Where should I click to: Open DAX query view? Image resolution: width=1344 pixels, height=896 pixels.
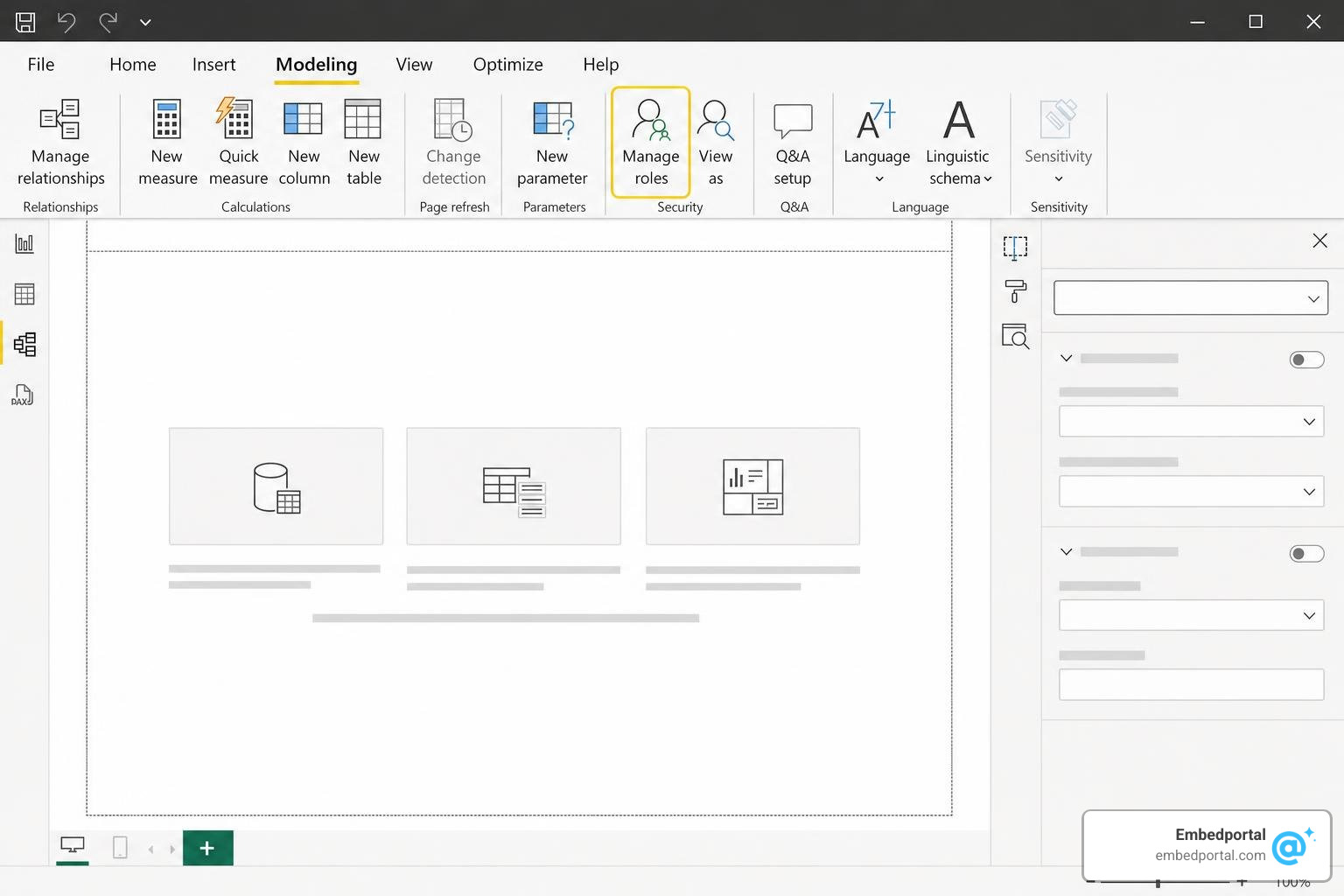(23, 395)
